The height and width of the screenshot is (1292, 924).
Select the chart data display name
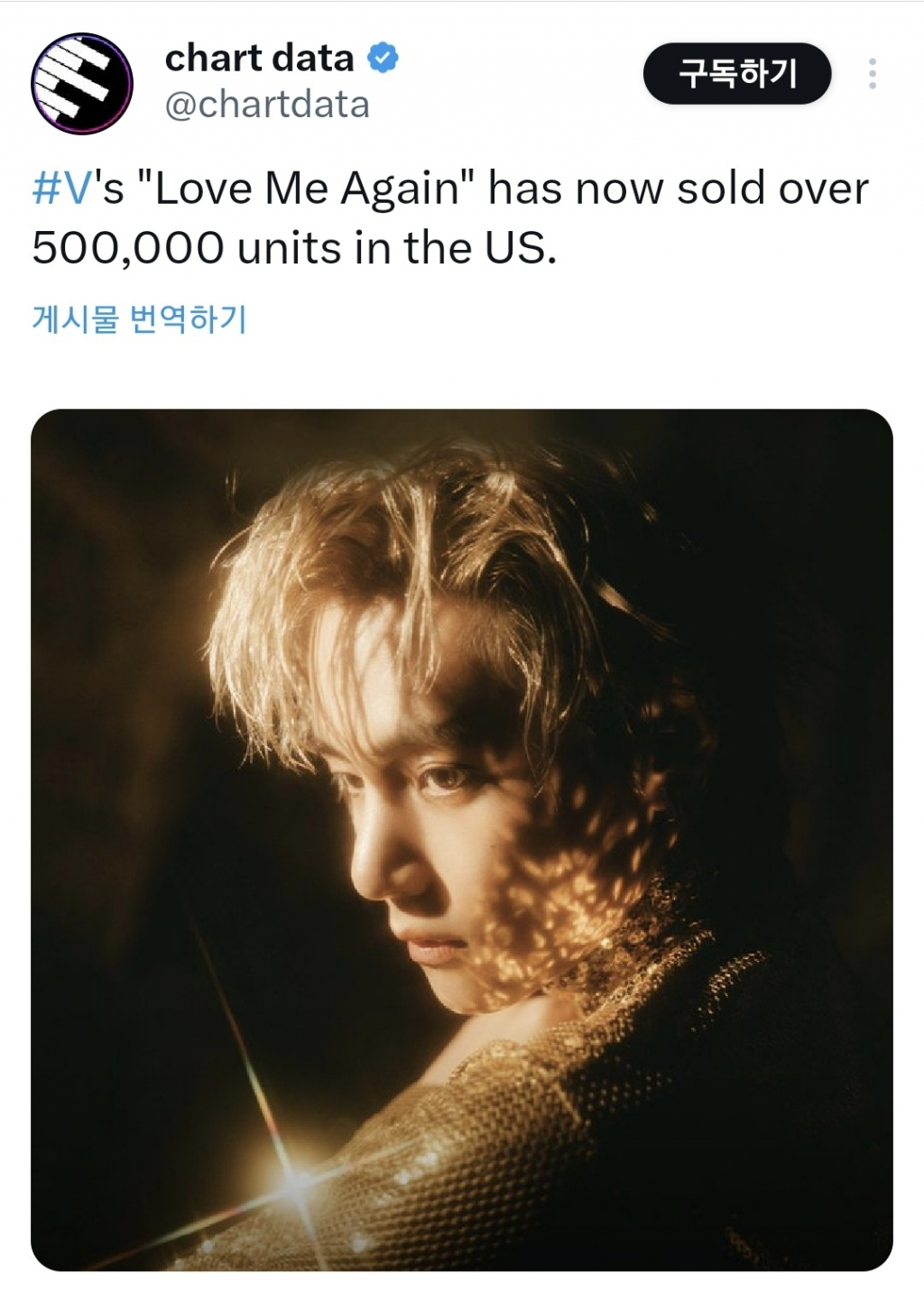pyautogui.click(x=260, y=59)
